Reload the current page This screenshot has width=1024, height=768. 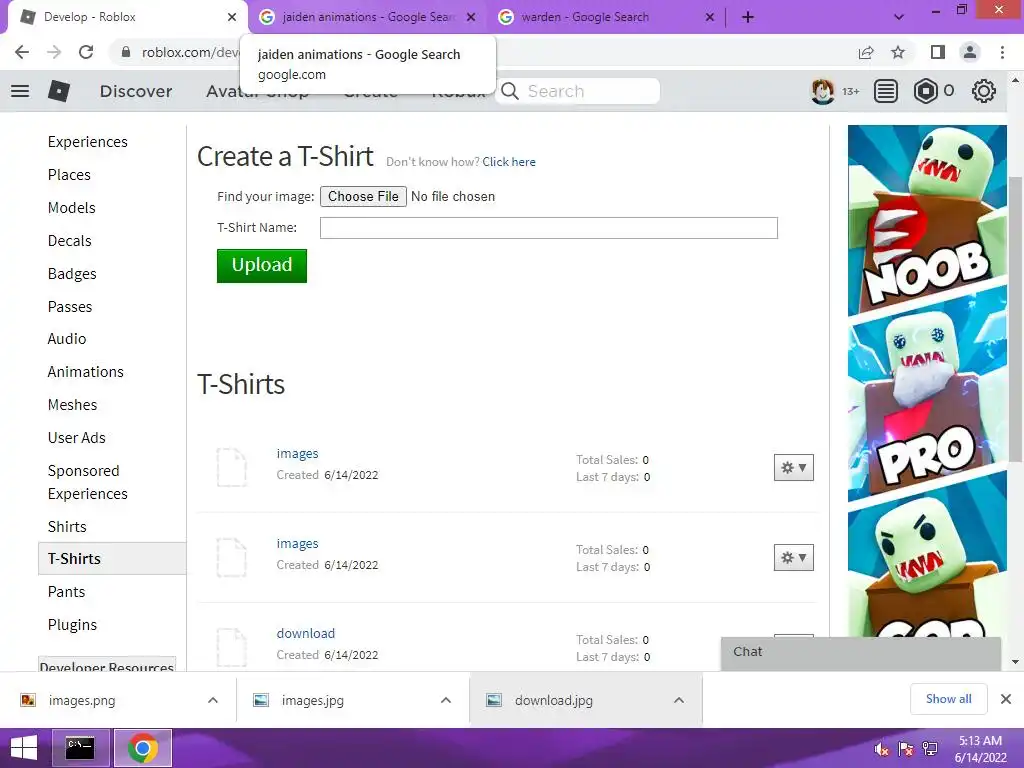(x=86, y=52)
